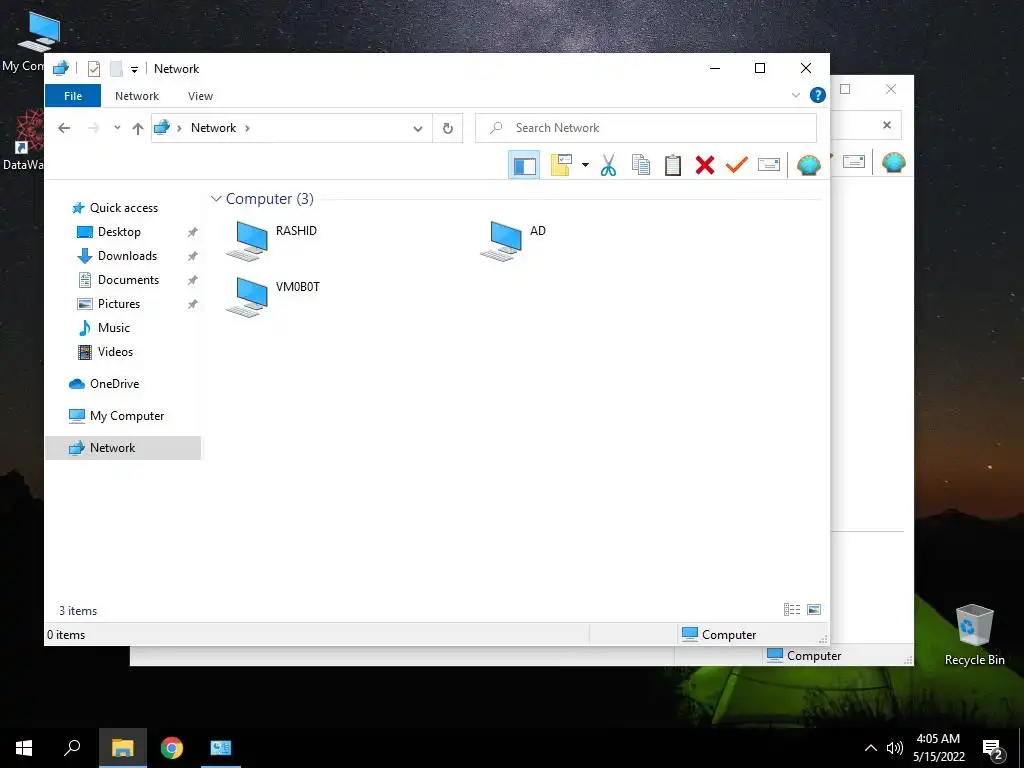Open the Recycle Bin desktop icon
1024x768 pixels.
click(x=974, y=635)
